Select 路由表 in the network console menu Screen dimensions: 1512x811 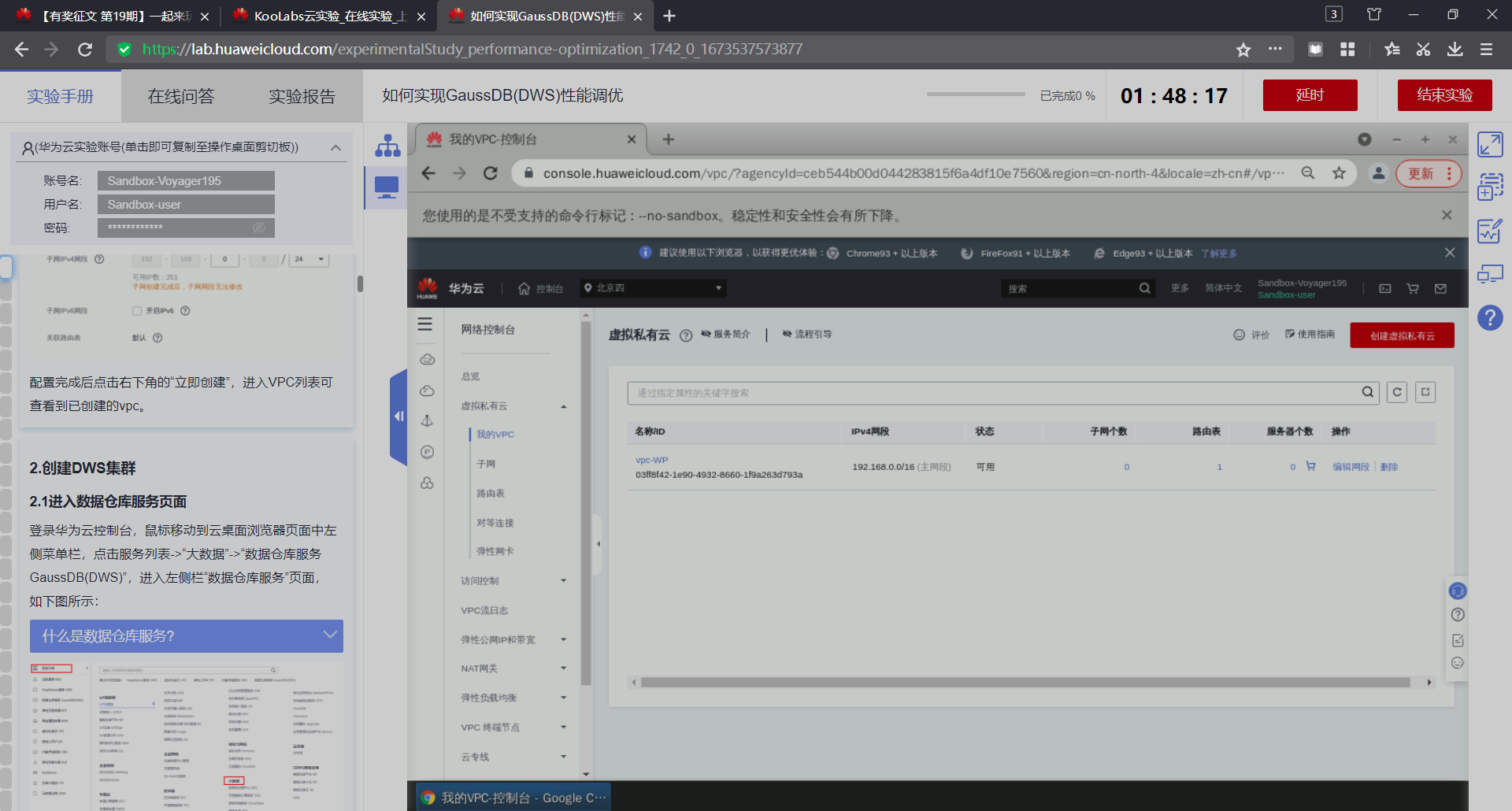click(491, 494)
